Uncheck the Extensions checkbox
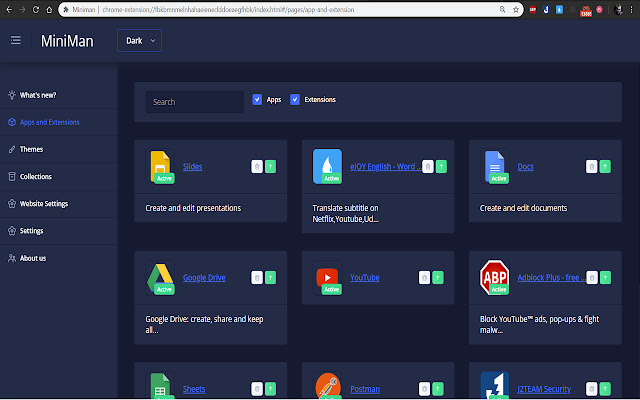The height and width of the screenshot is (400, 640). coord(295,99)
